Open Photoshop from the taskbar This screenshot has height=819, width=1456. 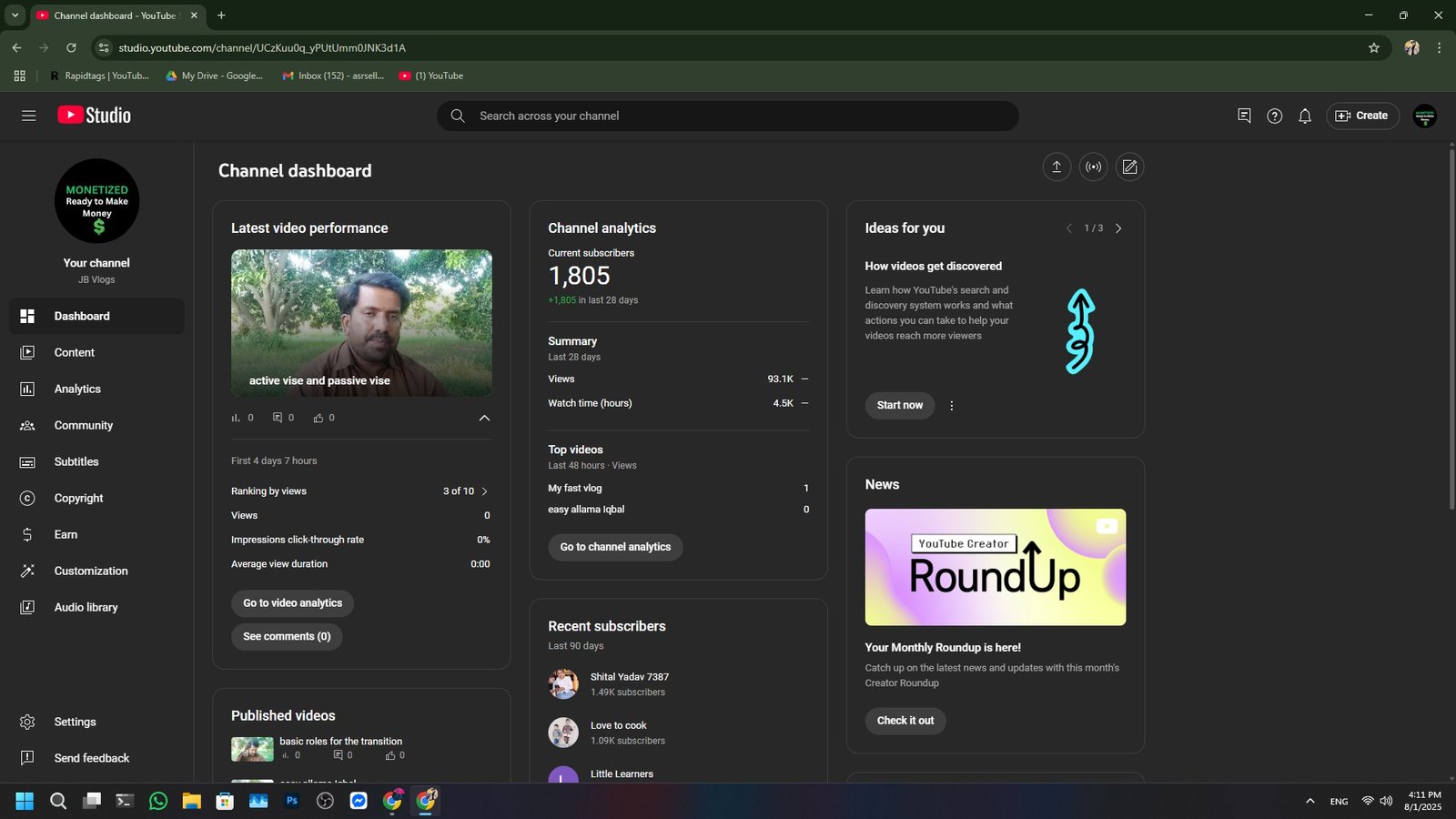(x=292, y=801)
